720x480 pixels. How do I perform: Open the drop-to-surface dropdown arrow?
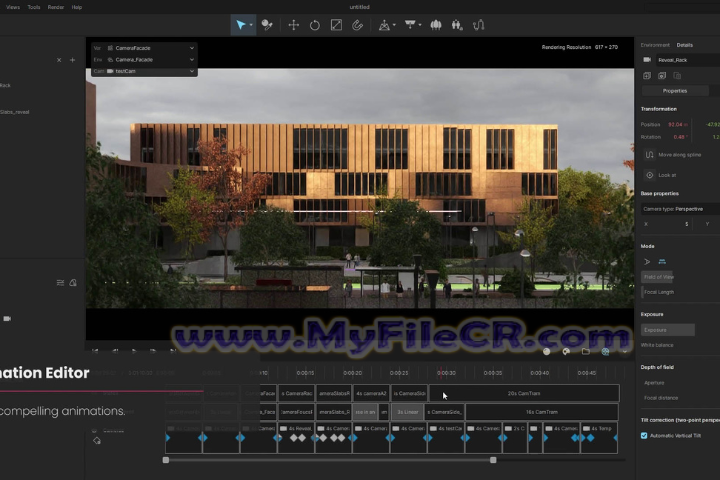(x=420, y=25)
